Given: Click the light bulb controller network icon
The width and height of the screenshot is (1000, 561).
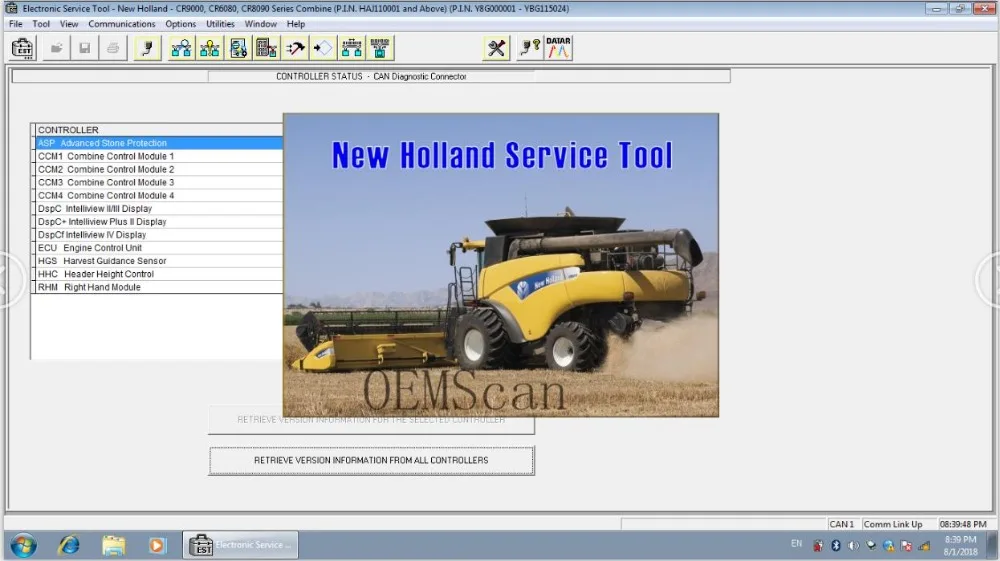Looking at the screenshot, I should coord(210,48).
